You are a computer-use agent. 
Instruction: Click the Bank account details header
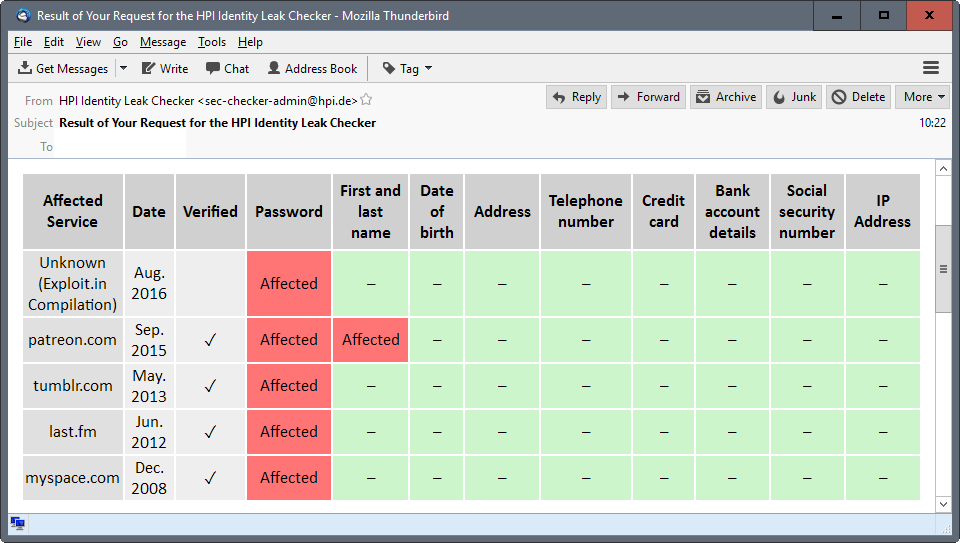[x=732, y=211]
